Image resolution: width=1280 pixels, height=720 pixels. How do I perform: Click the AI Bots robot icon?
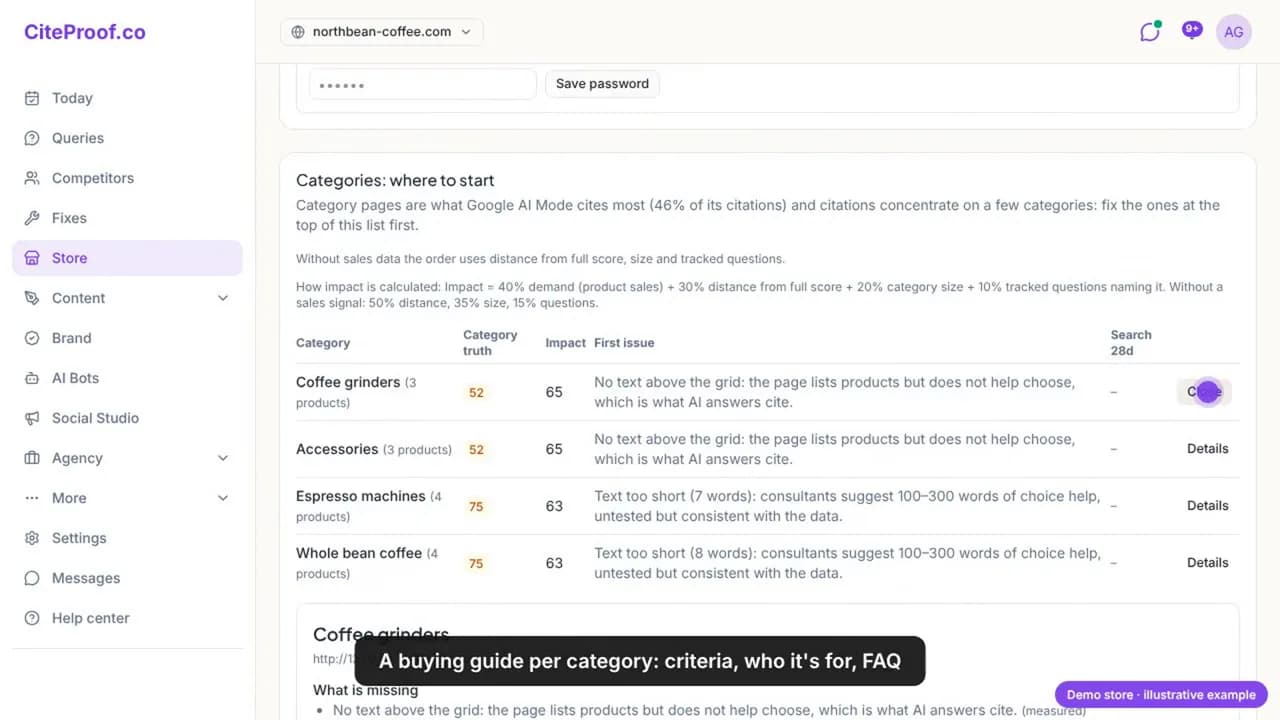coord(32,378)
